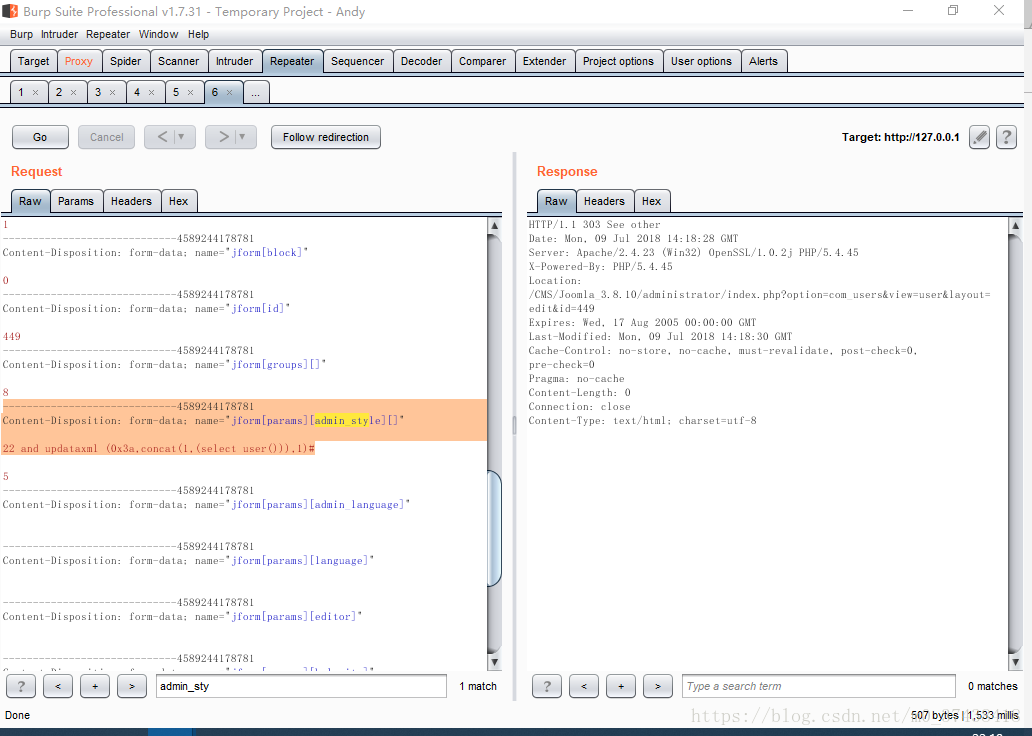Open the Burp menu
This screenshot has height=736, width=1032.
pos(21,34)
